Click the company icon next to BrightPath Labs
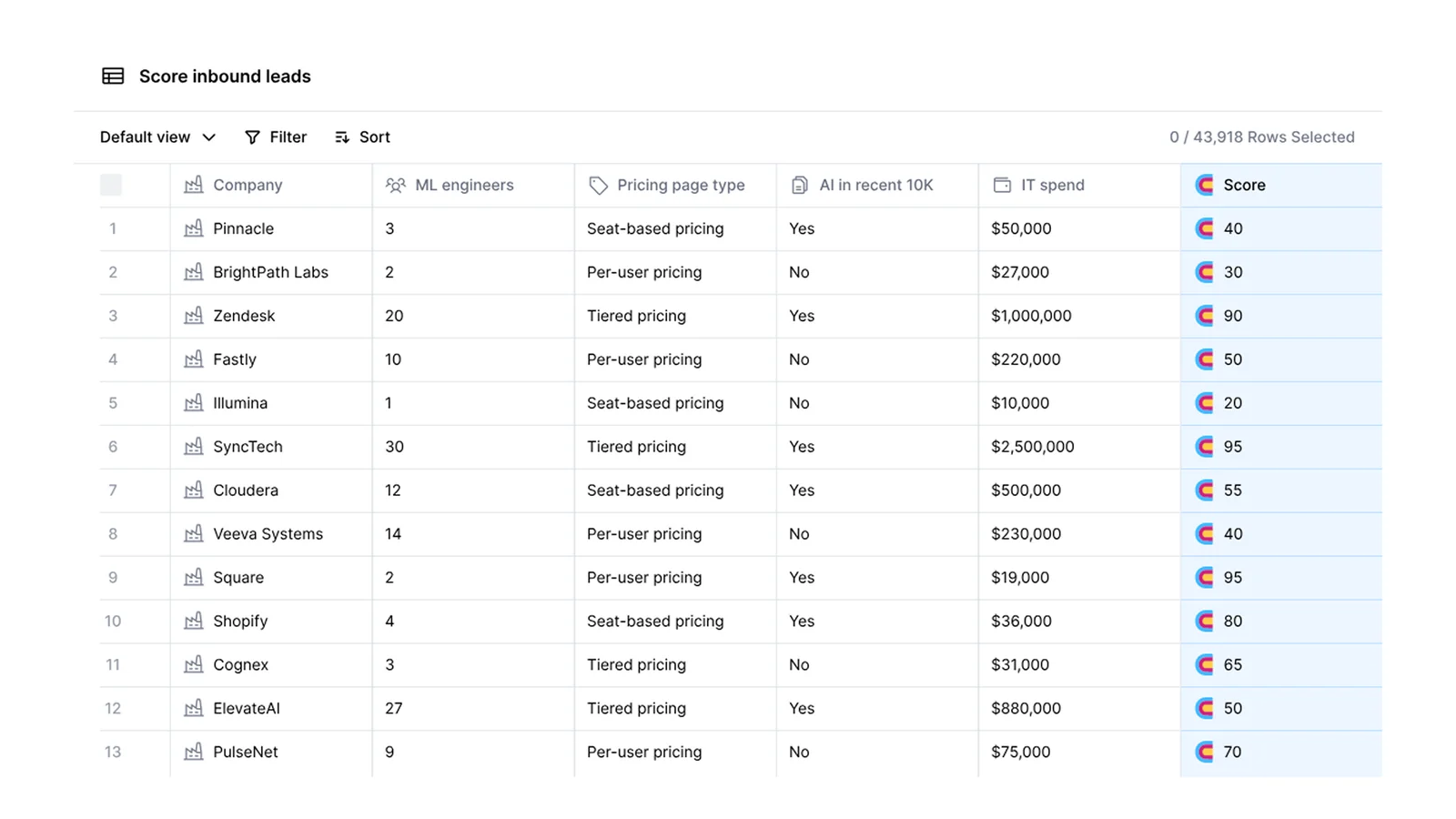This screenshot has height=819, width=1456. (194, 272)
